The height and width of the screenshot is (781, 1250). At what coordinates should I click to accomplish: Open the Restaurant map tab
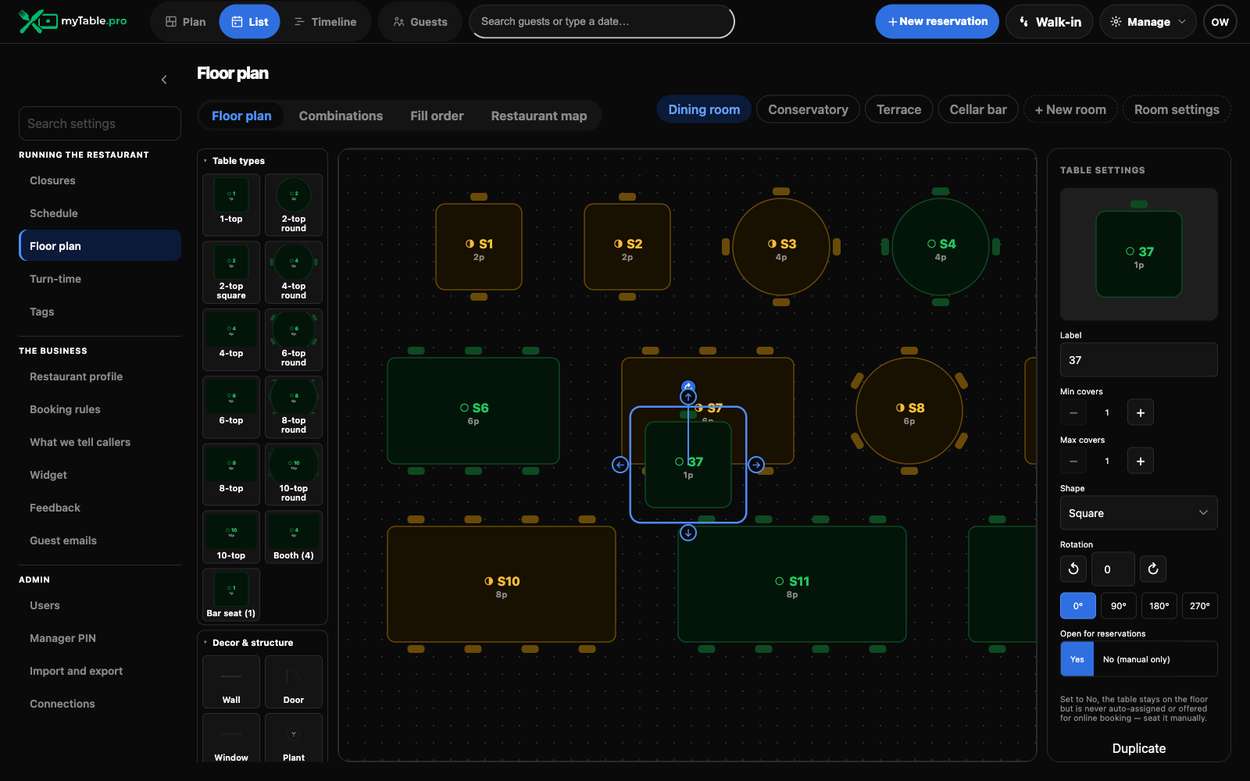539,116
